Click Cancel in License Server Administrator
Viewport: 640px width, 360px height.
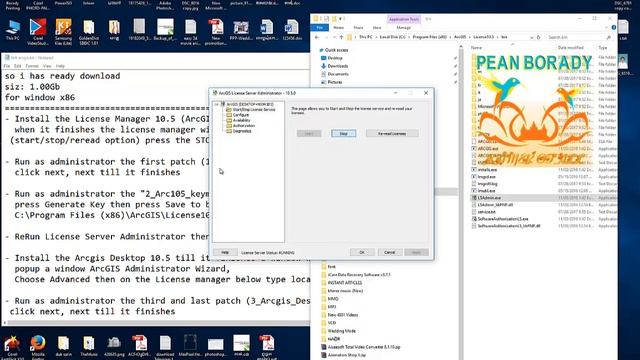point(389,252)
